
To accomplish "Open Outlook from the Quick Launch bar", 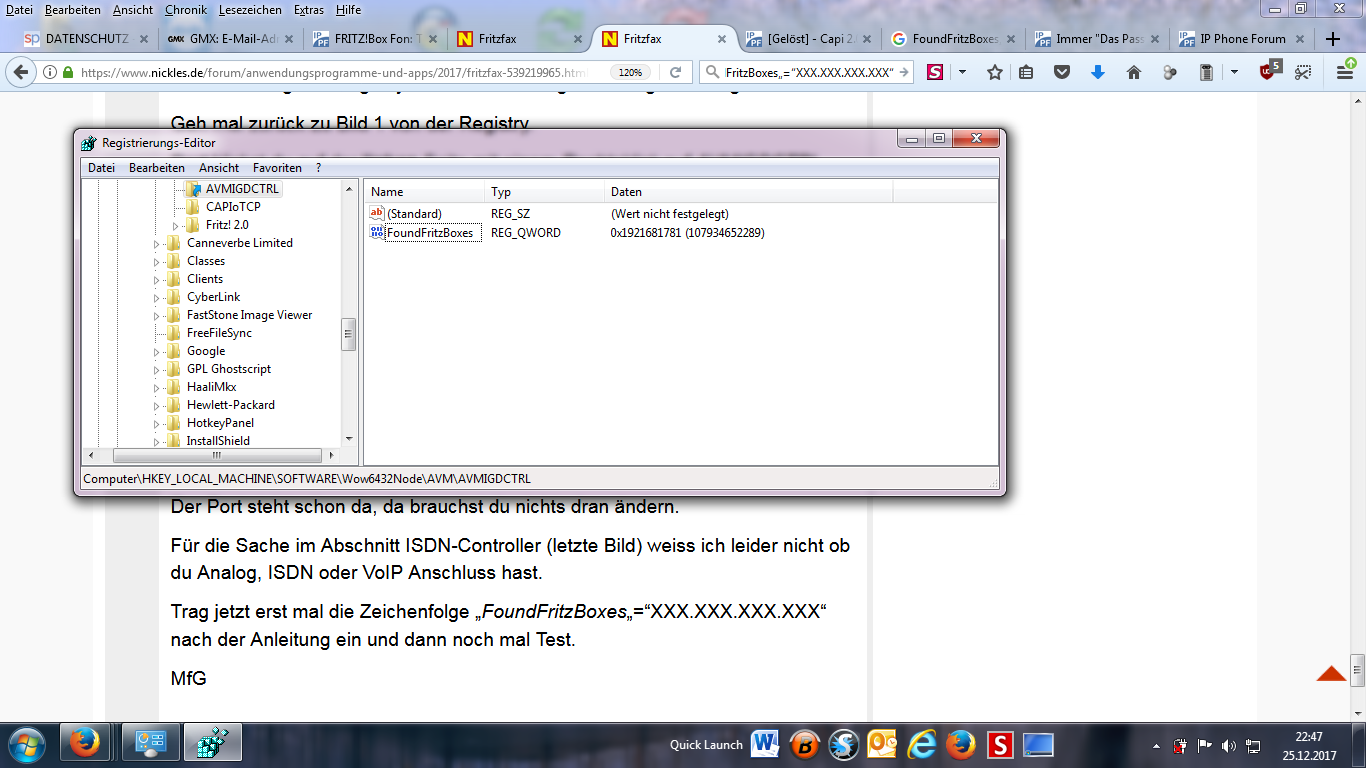I will 883,744.
